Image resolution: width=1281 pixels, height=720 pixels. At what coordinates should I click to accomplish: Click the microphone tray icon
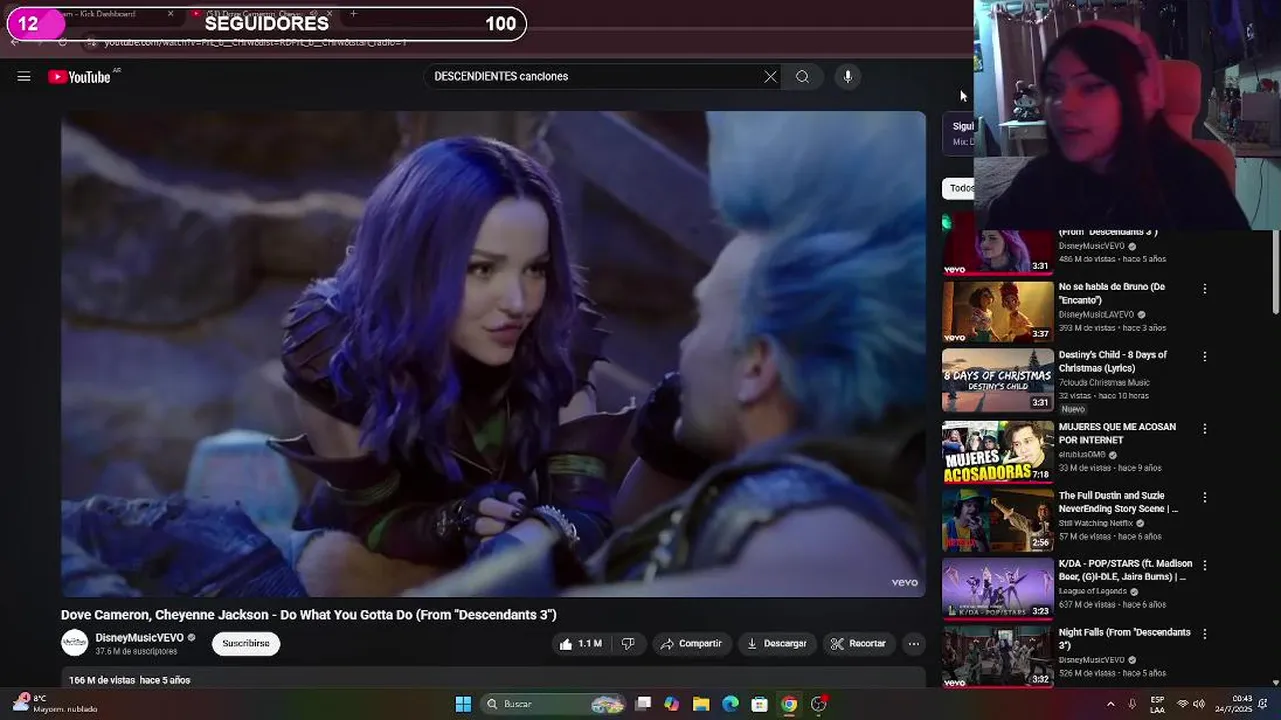pyautogui.click(x=1133, y=704)
